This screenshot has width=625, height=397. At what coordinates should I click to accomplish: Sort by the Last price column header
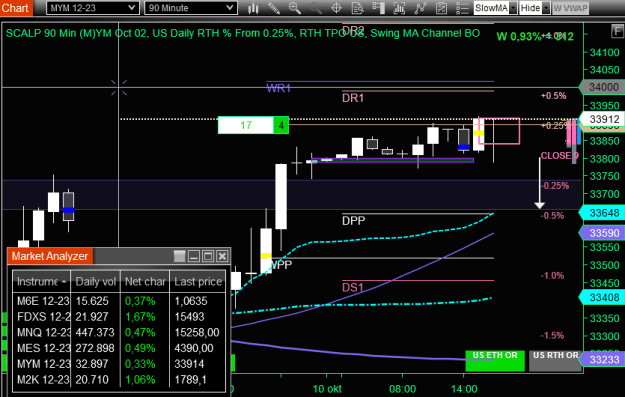(x=198, y=281)
